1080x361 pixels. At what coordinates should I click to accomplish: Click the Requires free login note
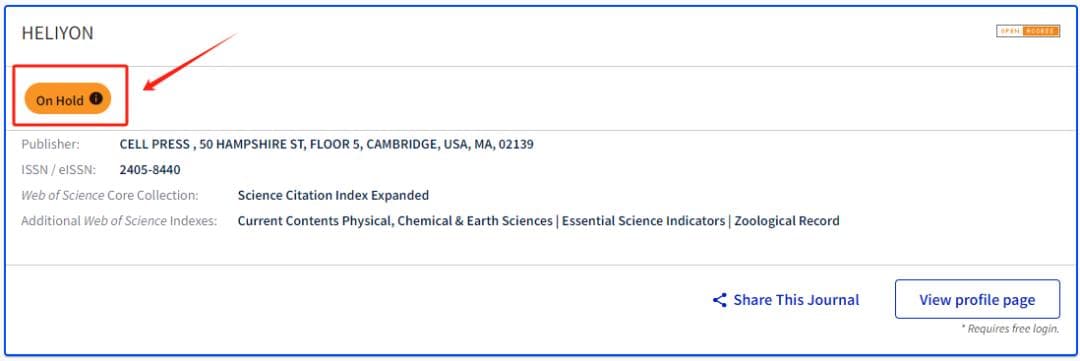1010,329
